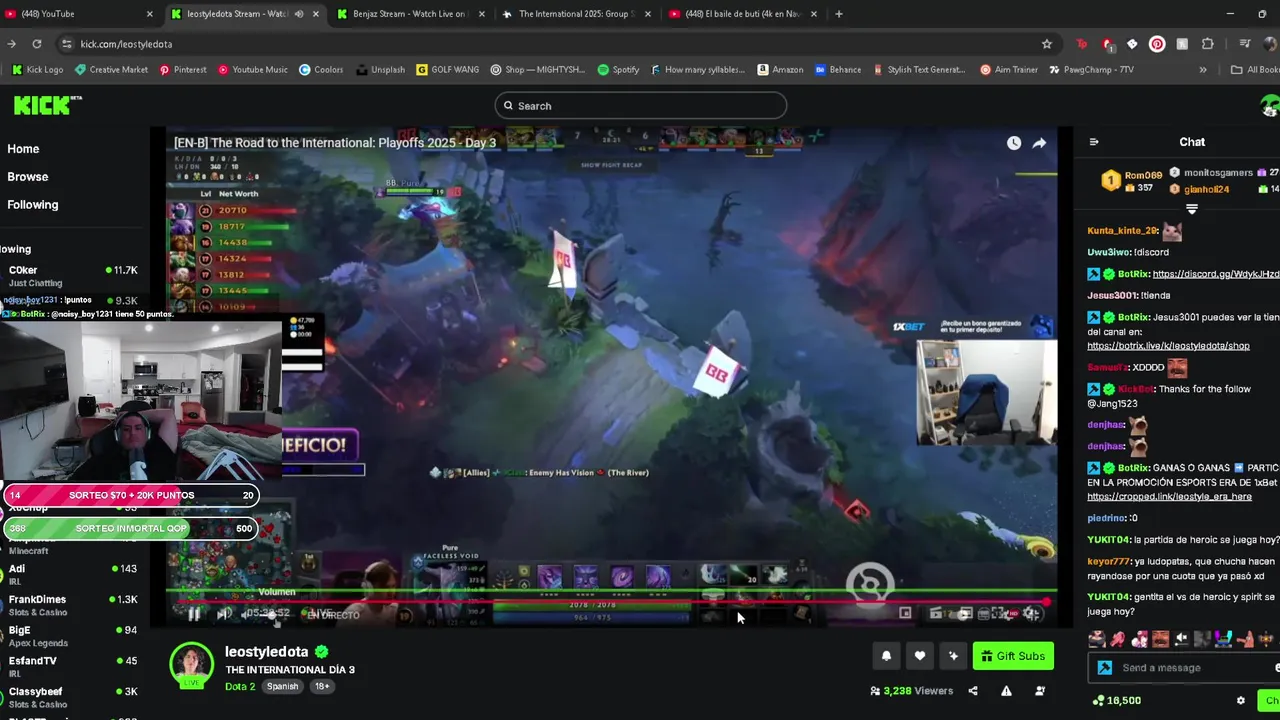Screen dimensions: 1280x720
Task: Click user icon right of warning triangle
Action: (x=1040, y=691)
